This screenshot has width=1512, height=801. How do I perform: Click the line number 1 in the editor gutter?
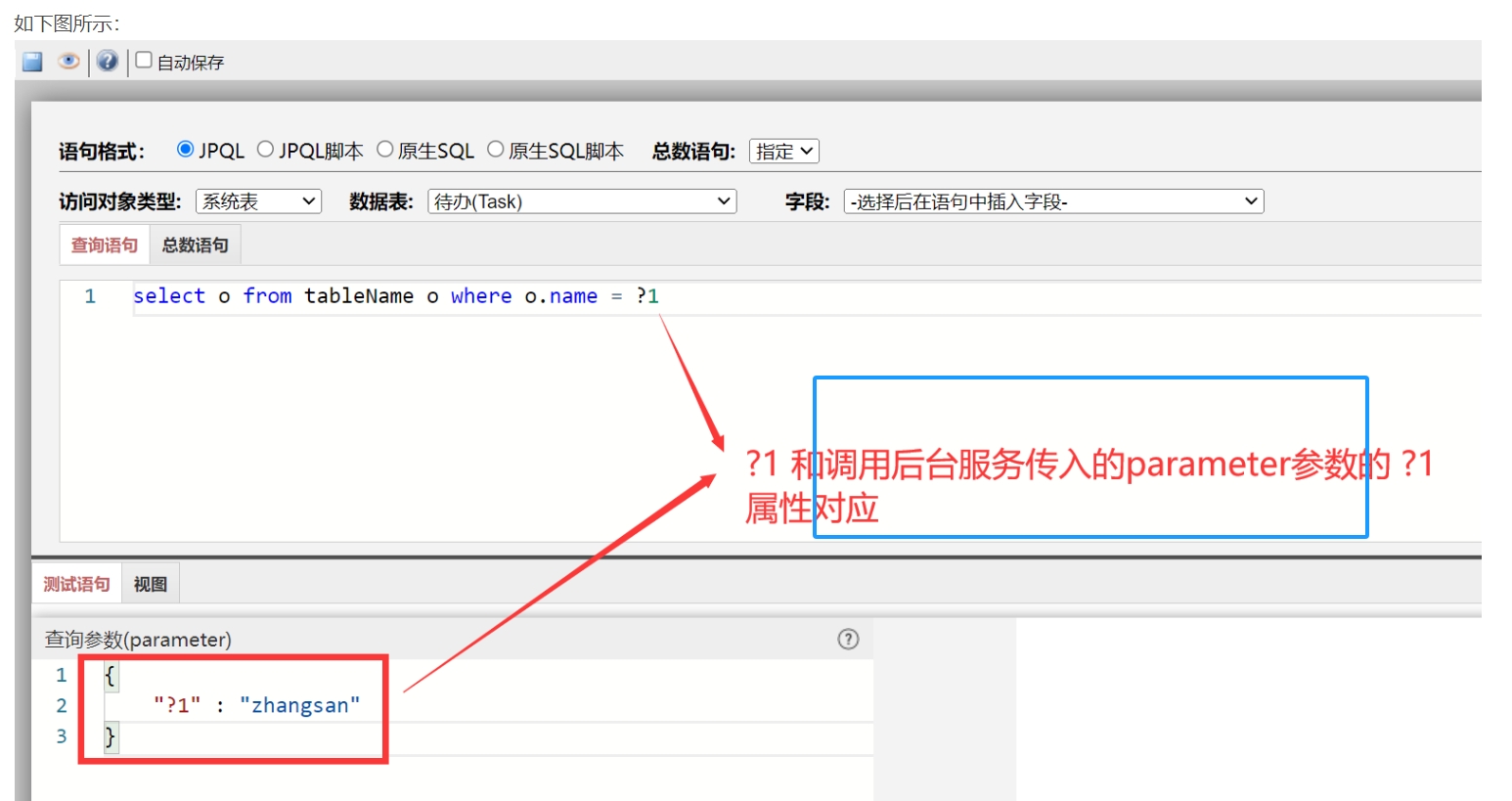pyautogui.click(x=89, y=295)
